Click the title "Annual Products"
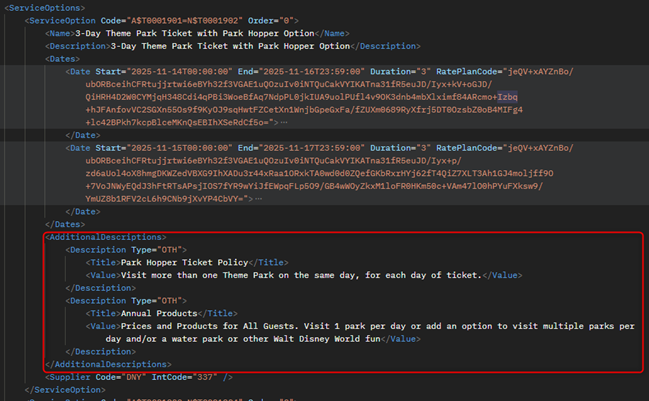This screenshot has height=401, width=649. tap(159, 314)
